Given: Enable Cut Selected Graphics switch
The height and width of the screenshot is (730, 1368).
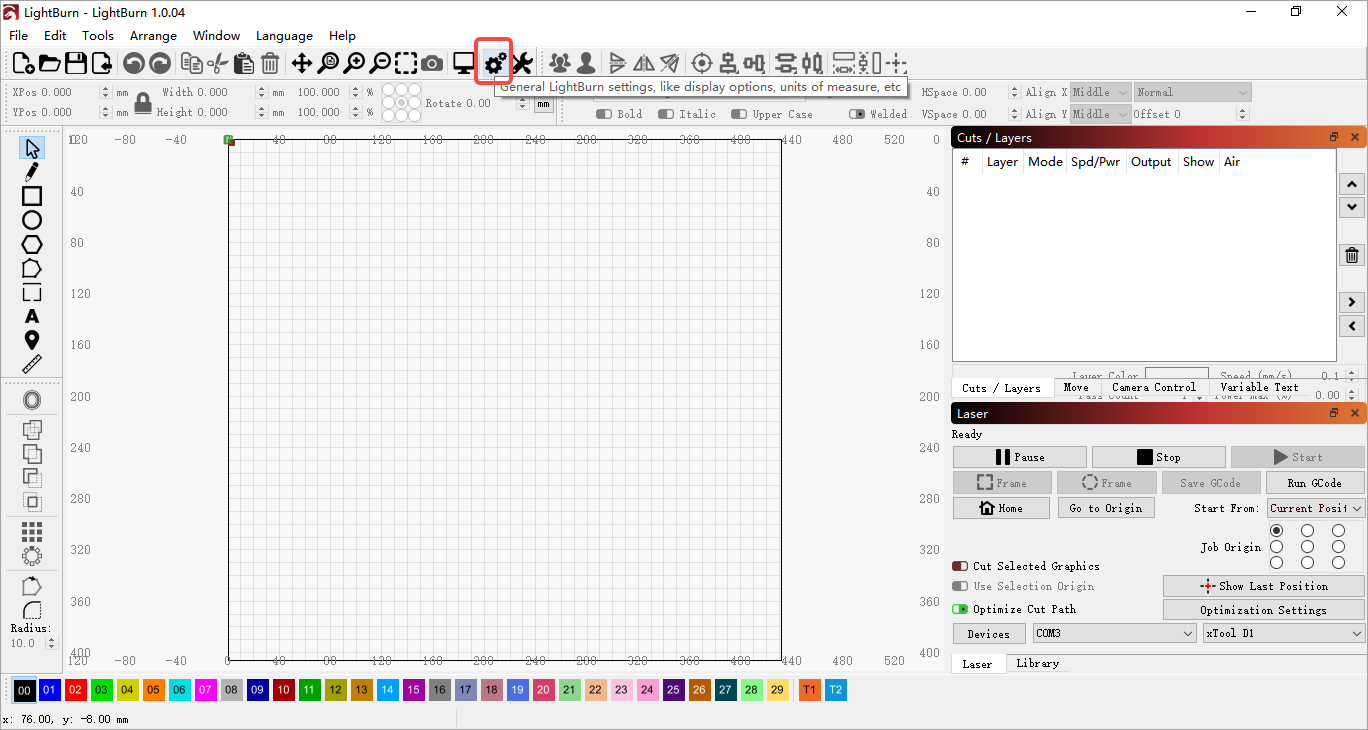Looking at the screenshot, I should (x=960, y=566).
